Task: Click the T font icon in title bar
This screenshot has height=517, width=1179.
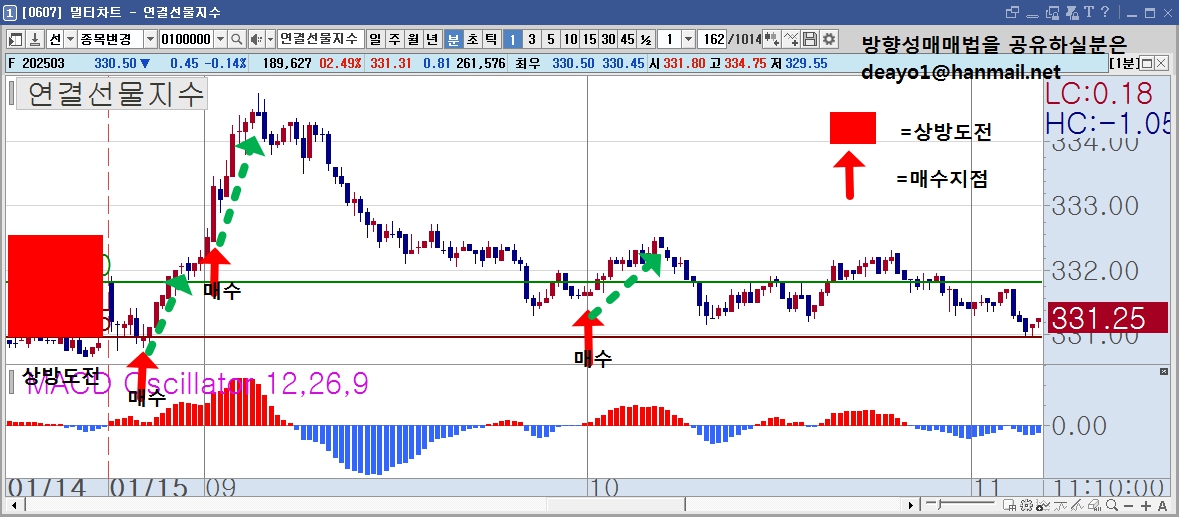Action: click(1089, 12)
